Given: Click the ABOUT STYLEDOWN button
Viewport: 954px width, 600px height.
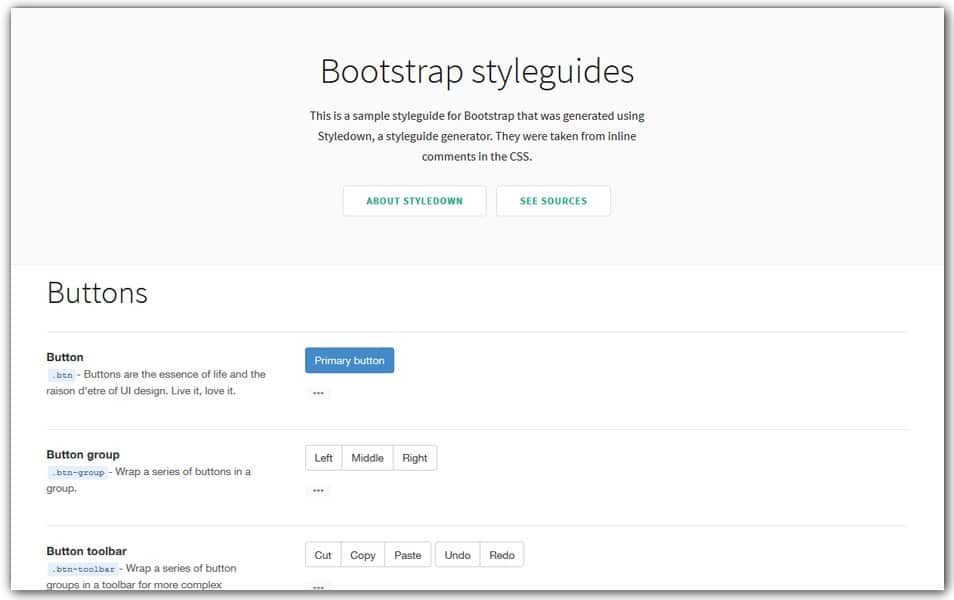Looking at the screenshot, I should tap(414, 200).
